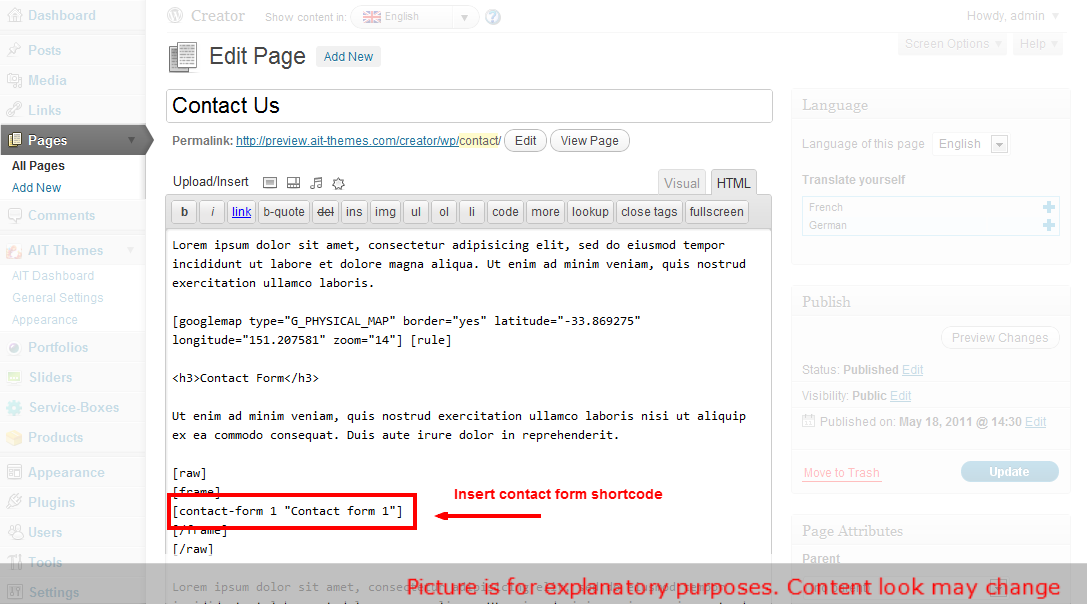Click the Add Audio music note icon
1087x604 pixels.
click(x=316, y=183)
